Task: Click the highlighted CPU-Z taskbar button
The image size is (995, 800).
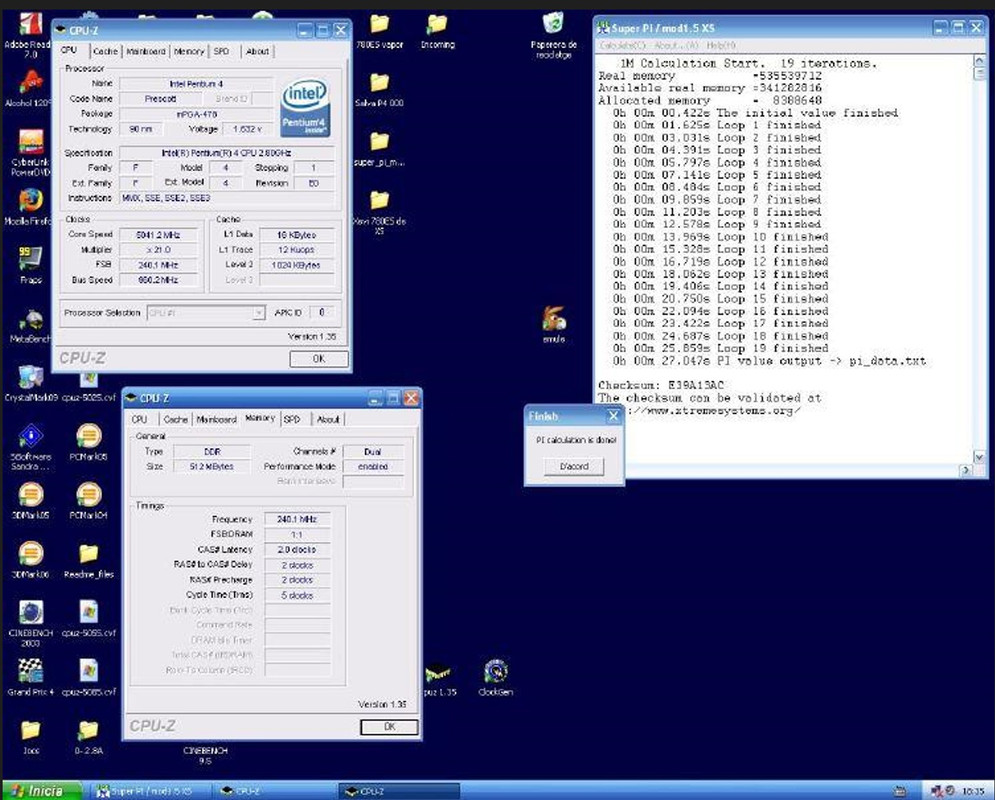Action: 399,791
